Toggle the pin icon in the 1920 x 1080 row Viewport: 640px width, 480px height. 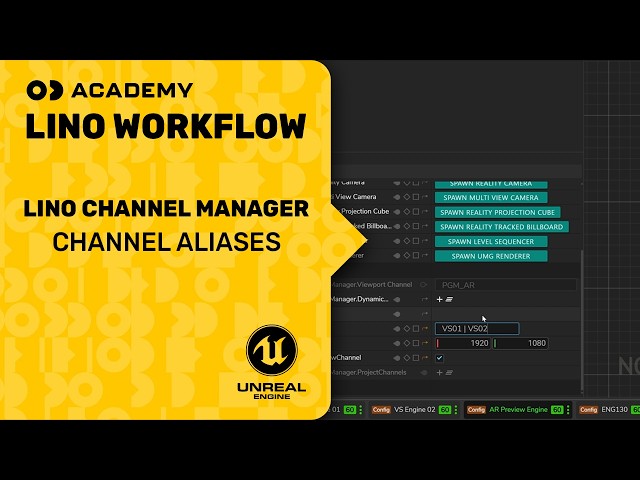click(x=397, y=343)
